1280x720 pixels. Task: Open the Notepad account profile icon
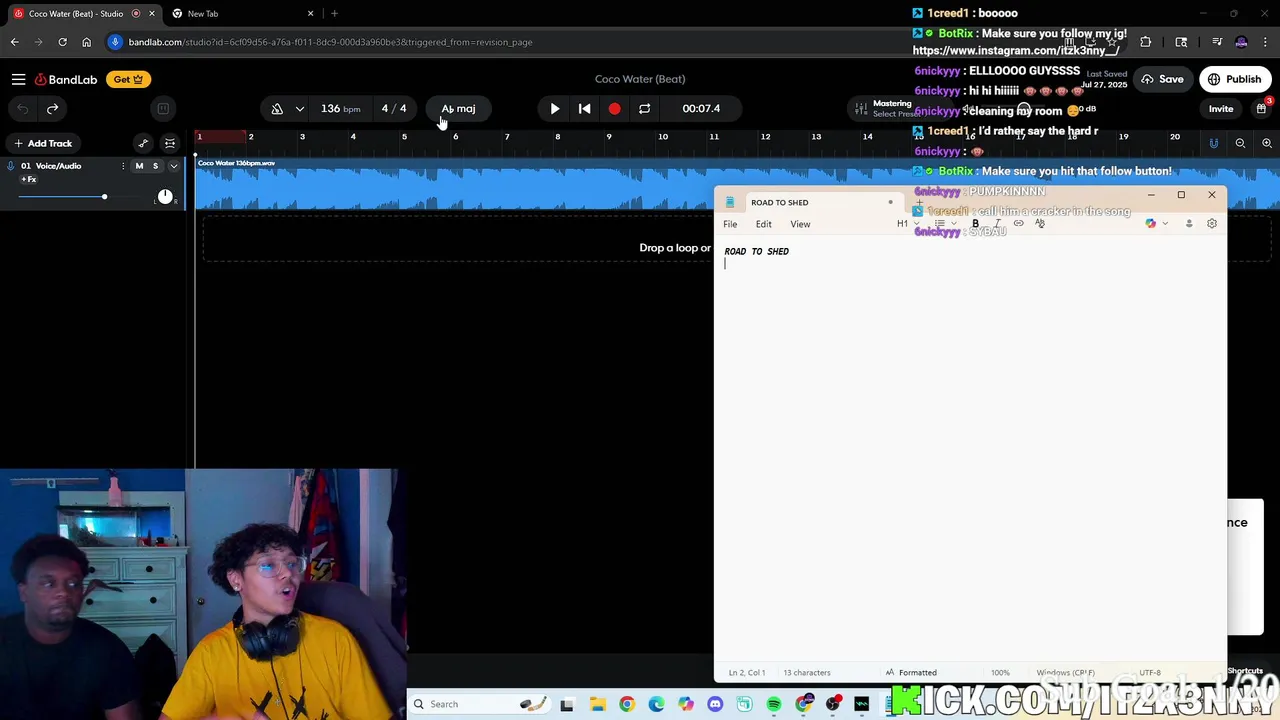click(1189, 224)
